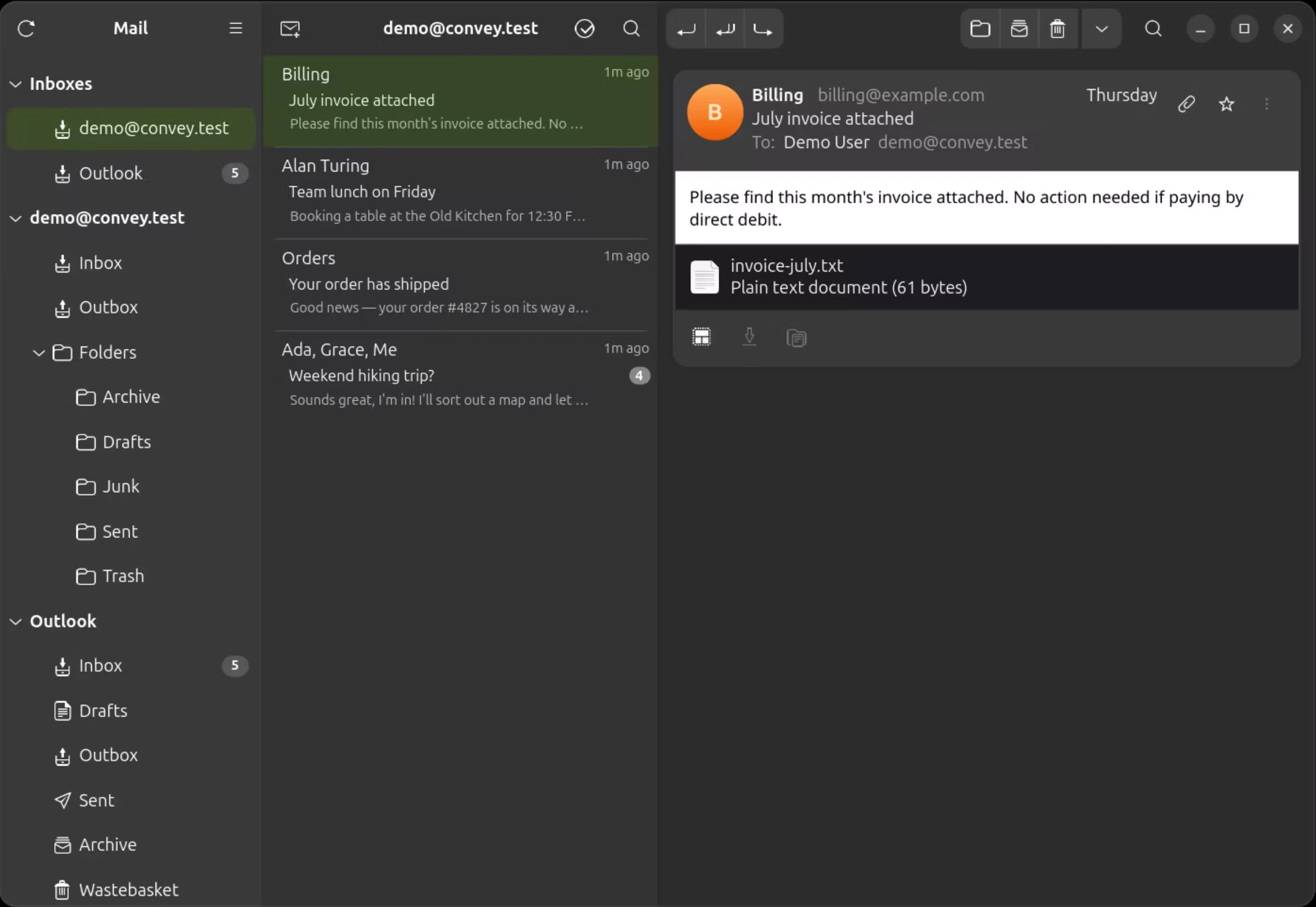Refresh mail with the reload icon

(x=26, y=28)
